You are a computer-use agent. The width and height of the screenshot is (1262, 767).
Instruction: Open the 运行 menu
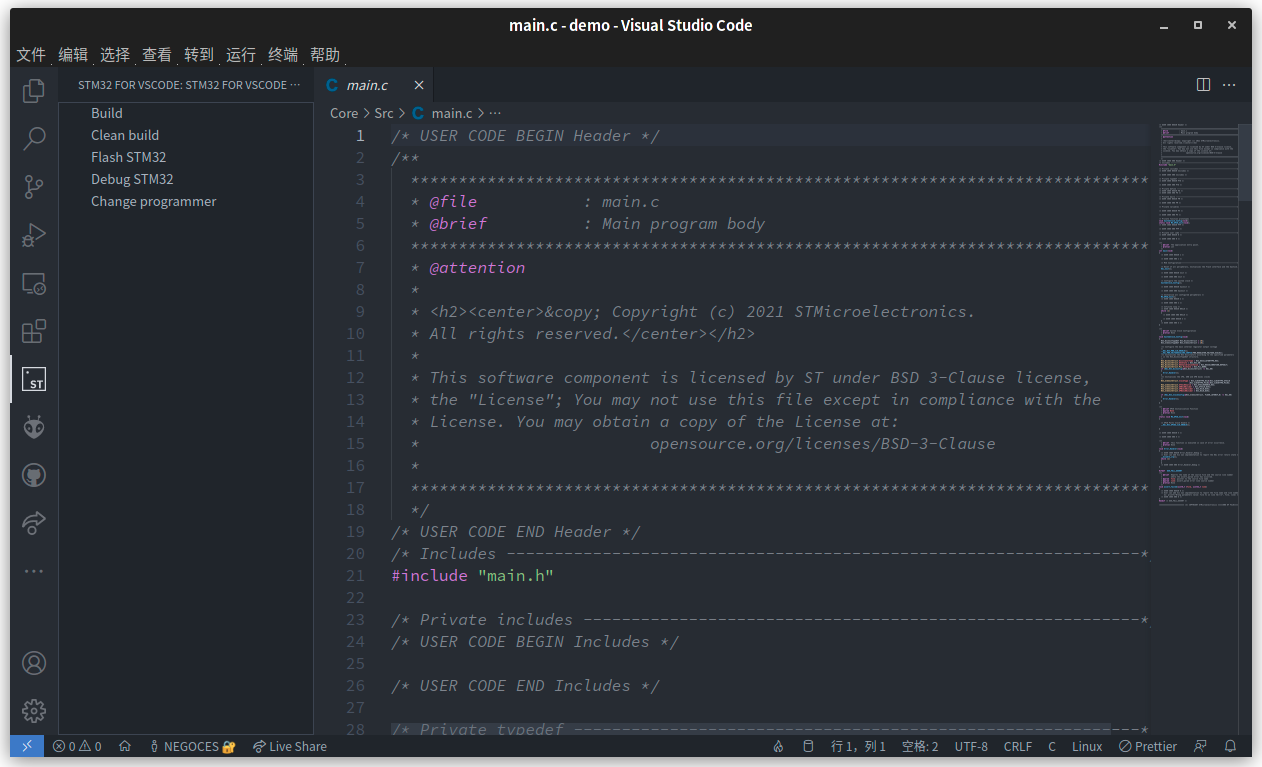pos(241,55)
